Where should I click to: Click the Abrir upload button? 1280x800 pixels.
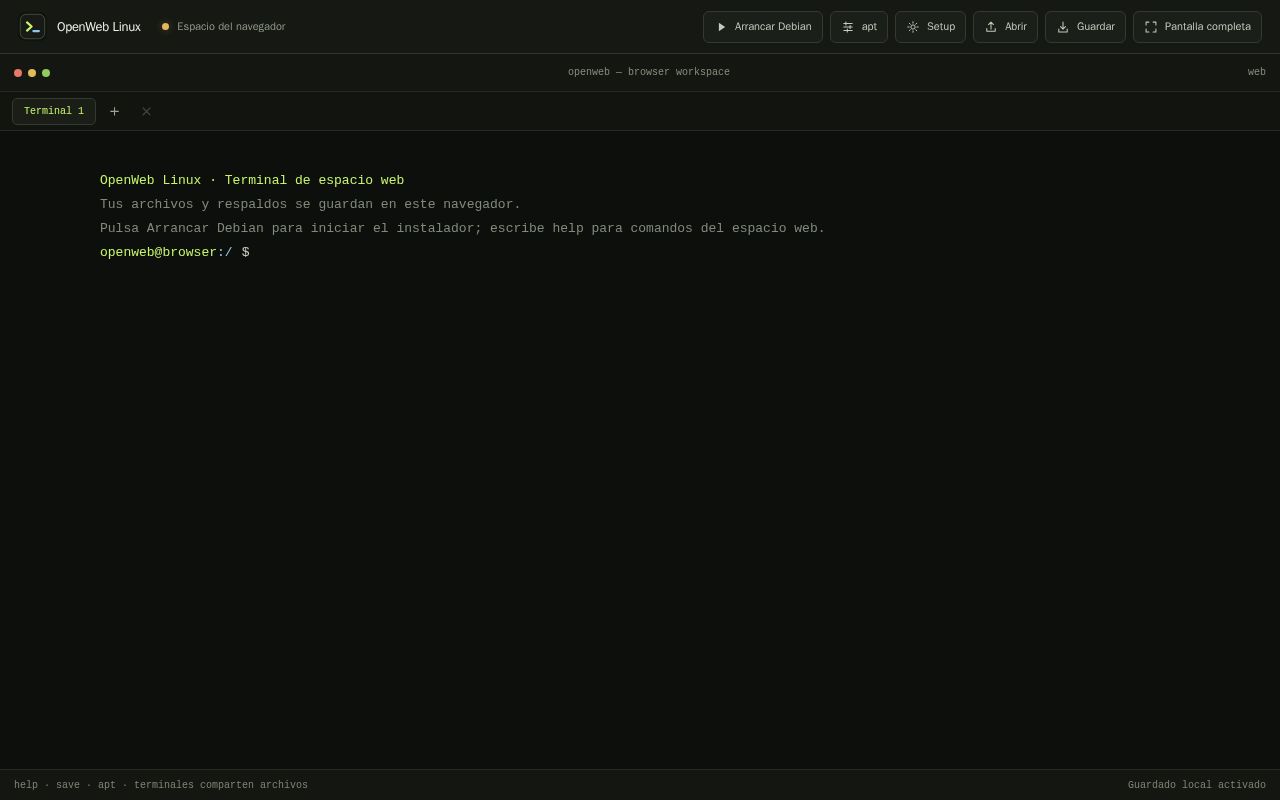coord(1005,27)
